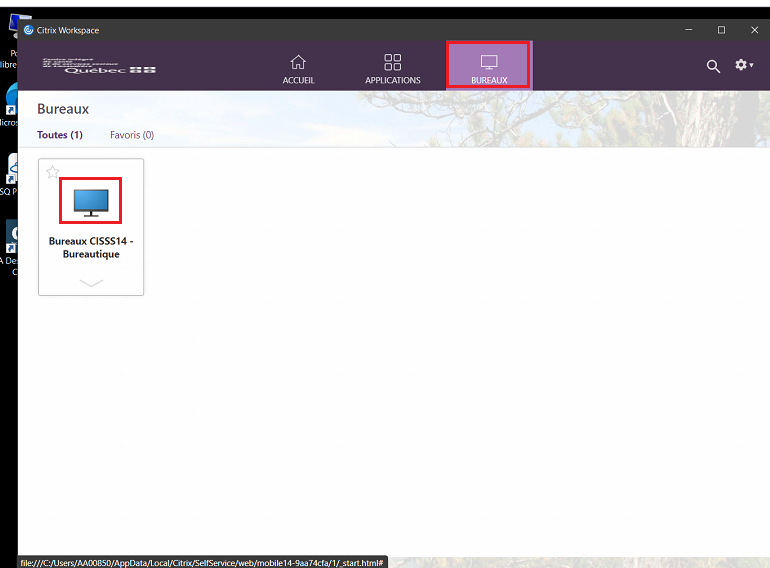This screenshot has height=568, width=770.
Task: Show the Toutes (1) filter
Action: 60,135
